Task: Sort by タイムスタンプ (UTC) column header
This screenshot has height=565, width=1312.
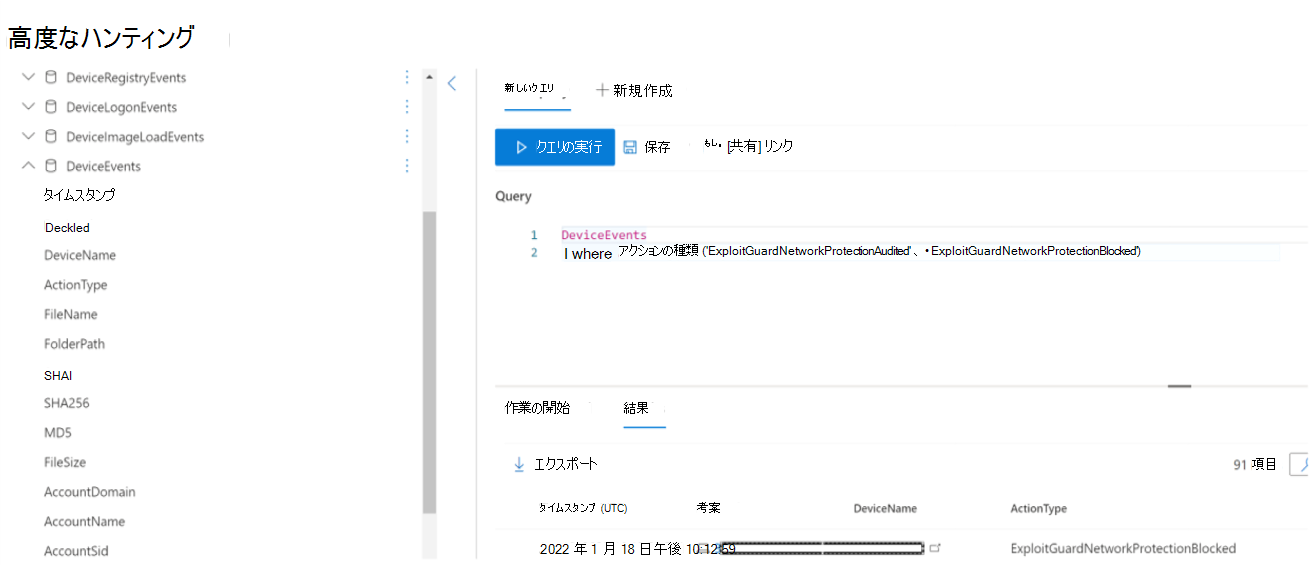Action: pos(583,508)
